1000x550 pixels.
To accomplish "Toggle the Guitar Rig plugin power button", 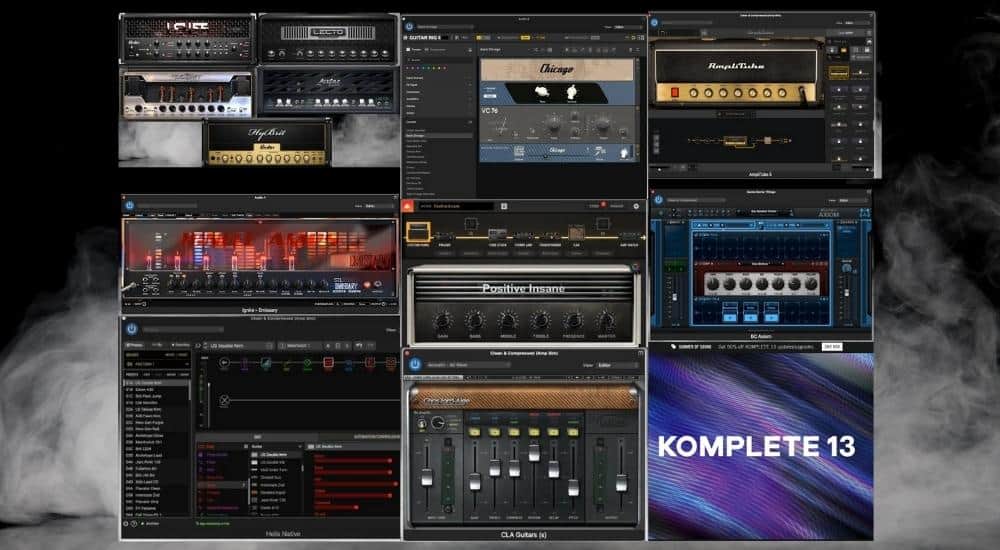I will pos(409,27).
